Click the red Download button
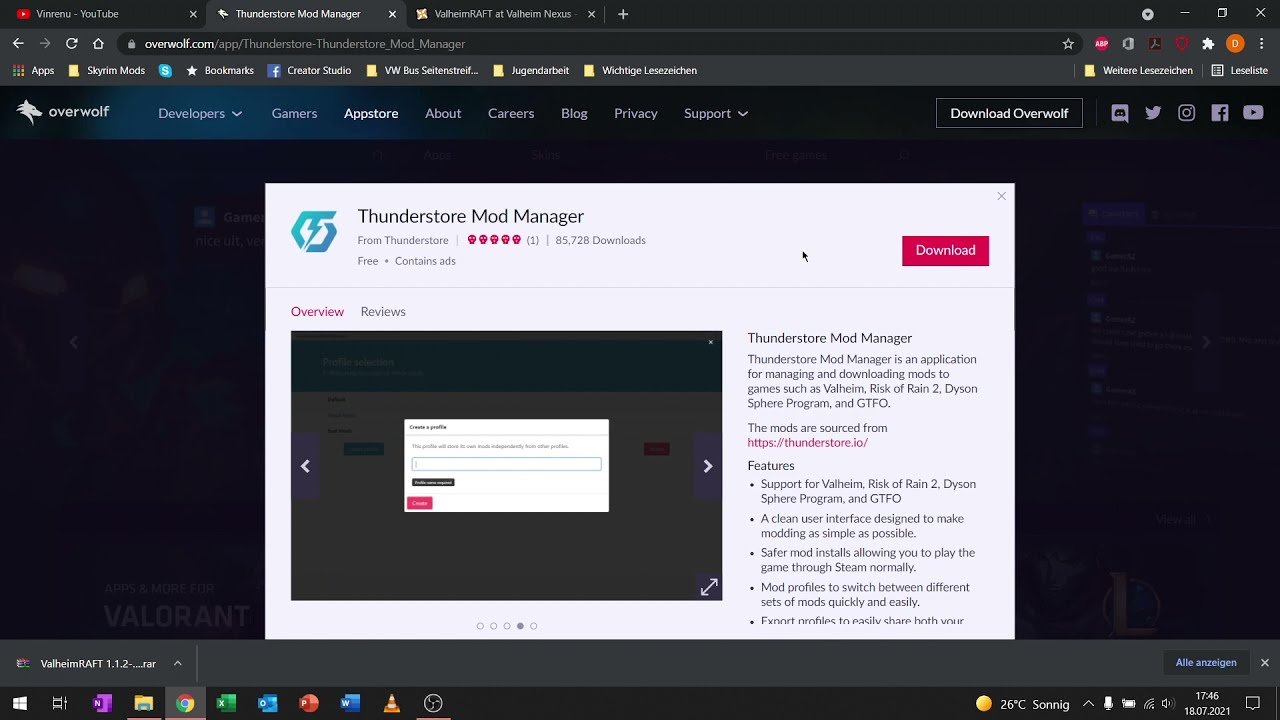Viewport: 1280px width, 720px height. pyautogui.click(x=945, y=250)
